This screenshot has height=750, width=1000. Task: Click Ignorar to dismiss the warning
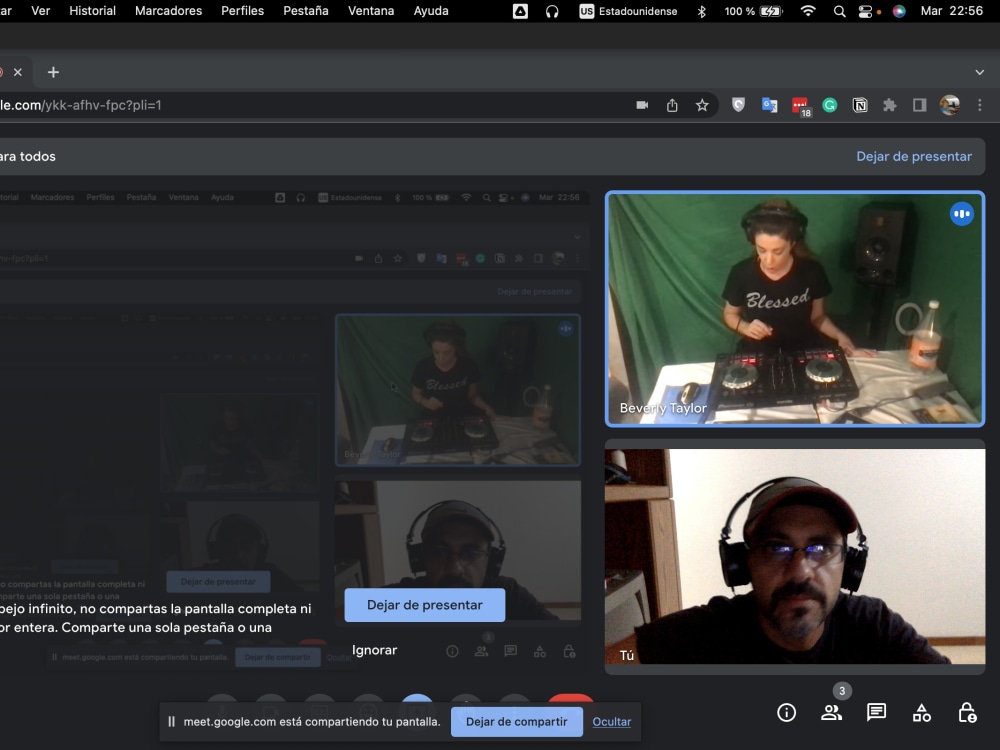point(374,650)
